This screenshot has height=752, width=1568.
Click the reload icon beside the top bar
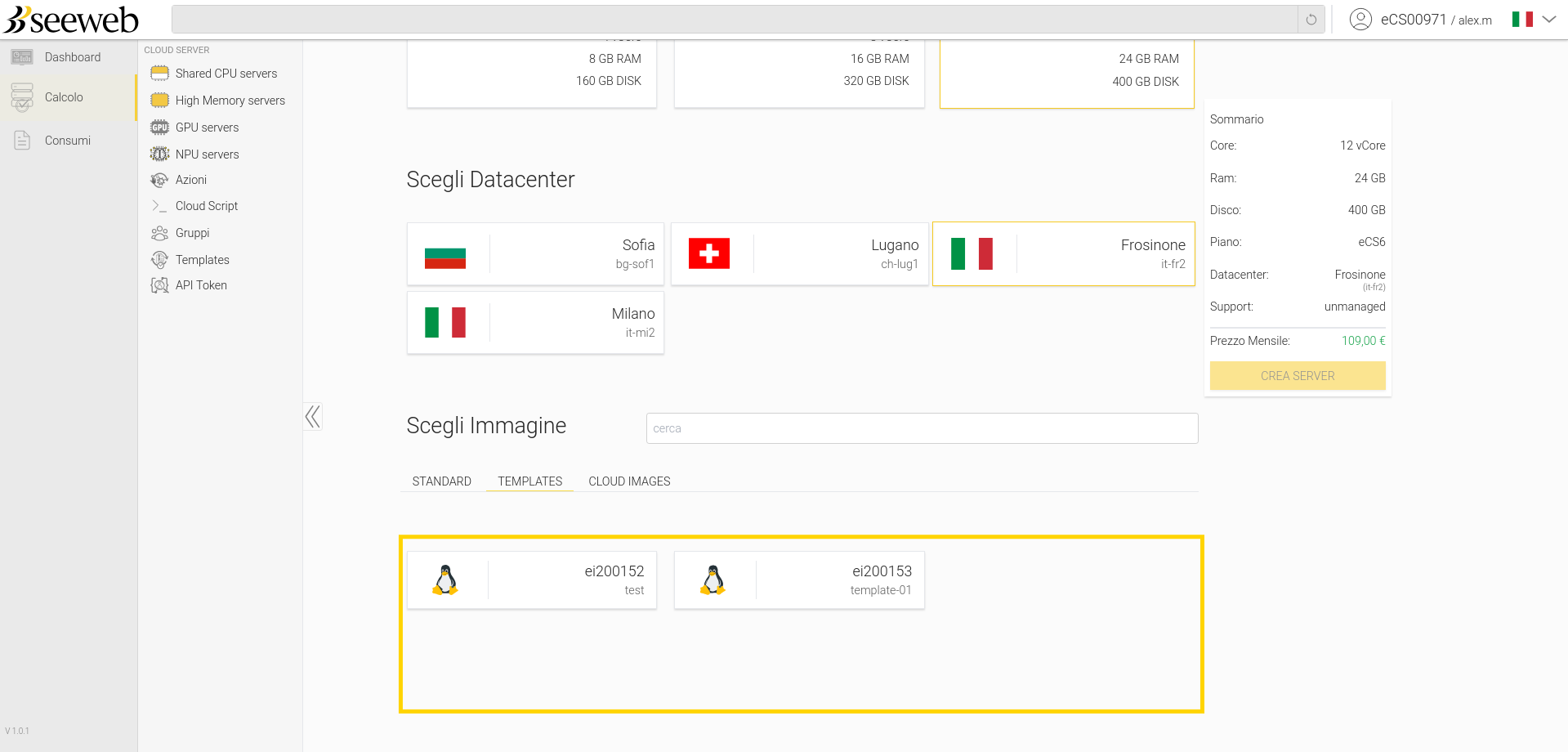tap(1311, 20)
